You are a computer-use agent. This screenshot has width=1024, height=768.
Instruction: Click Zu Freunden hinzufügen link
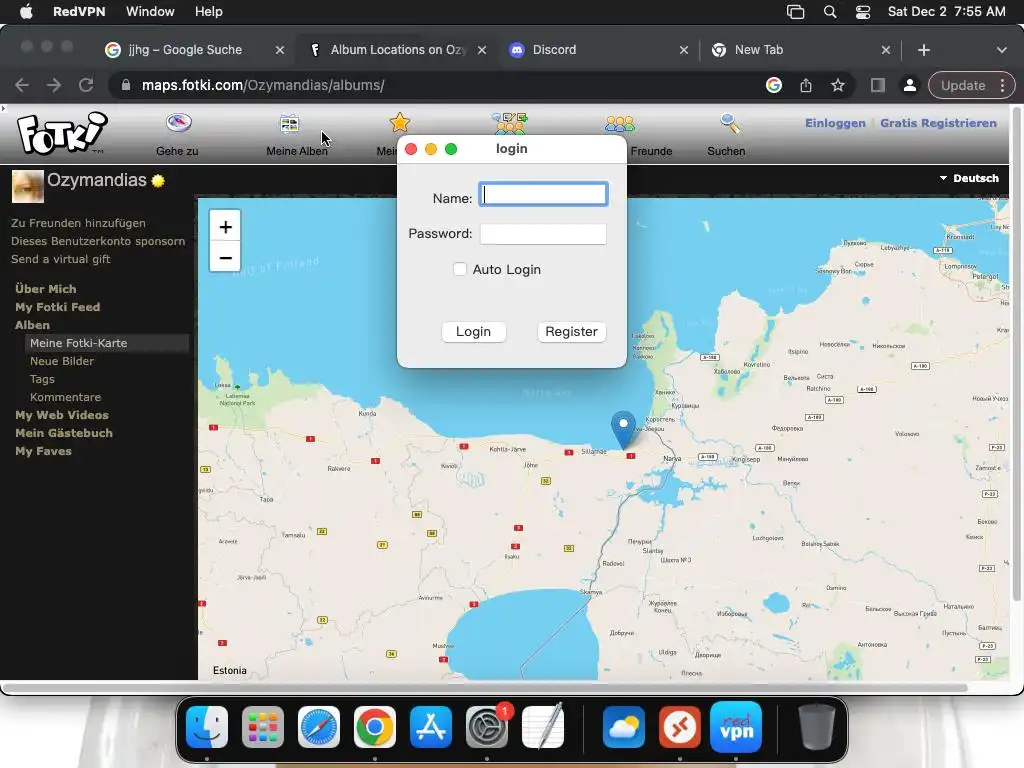tap(78, 223)
